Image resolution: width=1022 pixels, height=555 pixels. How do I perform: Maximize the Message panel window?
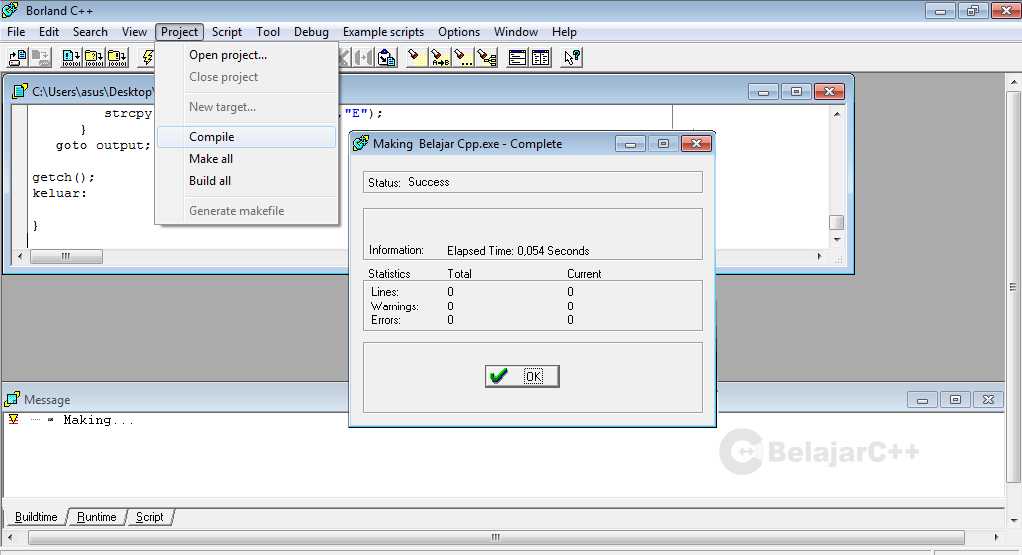(955, 399)
